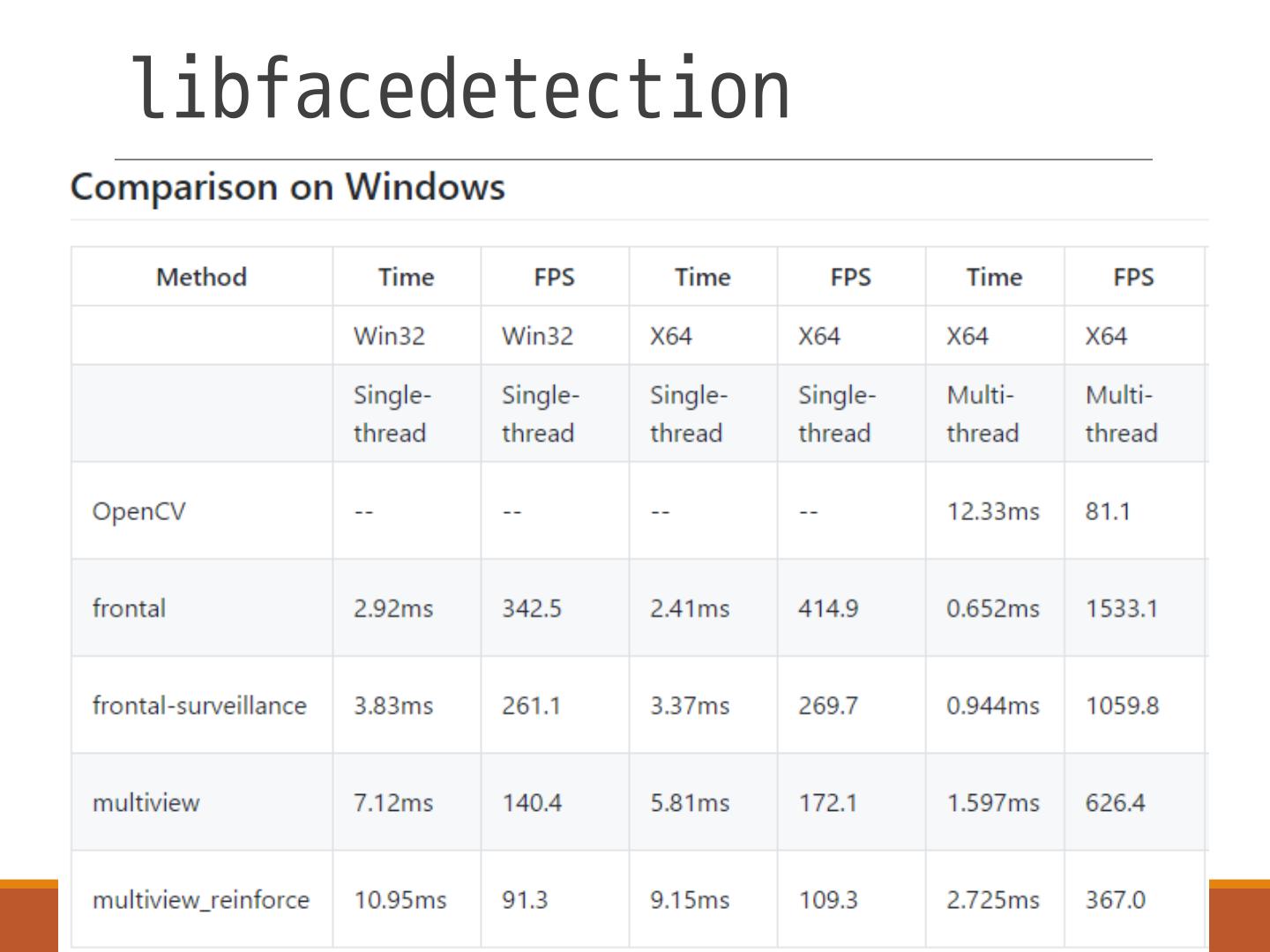Click the 10.95ms time cell
The image size is (1270, 952).
(400, 899)
